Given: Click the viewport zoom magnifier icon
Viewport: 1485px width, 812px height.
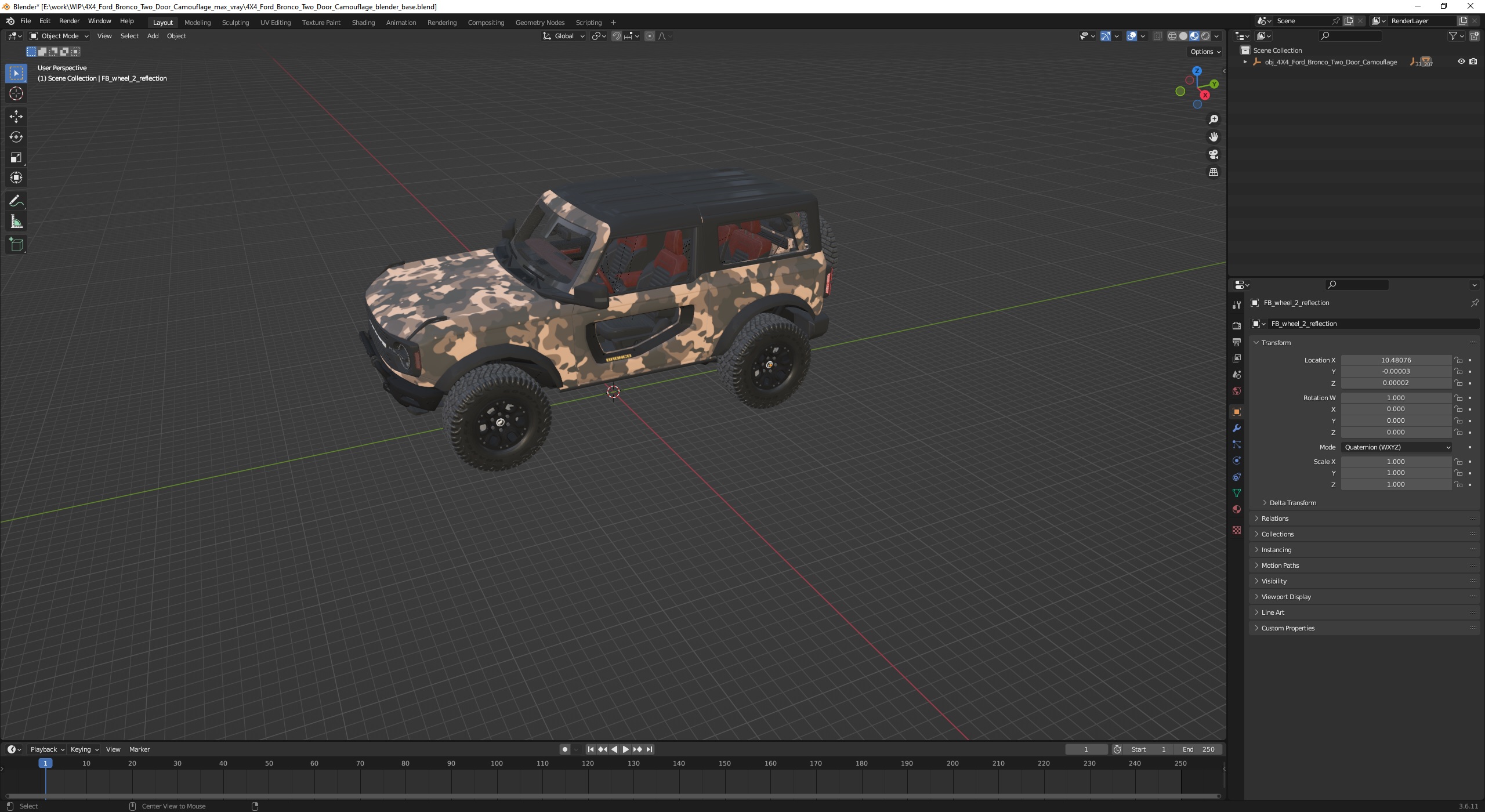Looking at the screenshot, I should (1213, 119).
